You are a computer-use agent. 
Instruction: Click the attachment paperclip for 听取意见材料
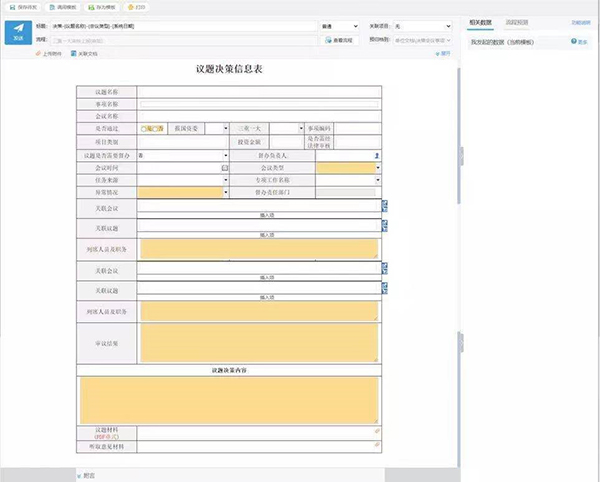pos(377,444)
